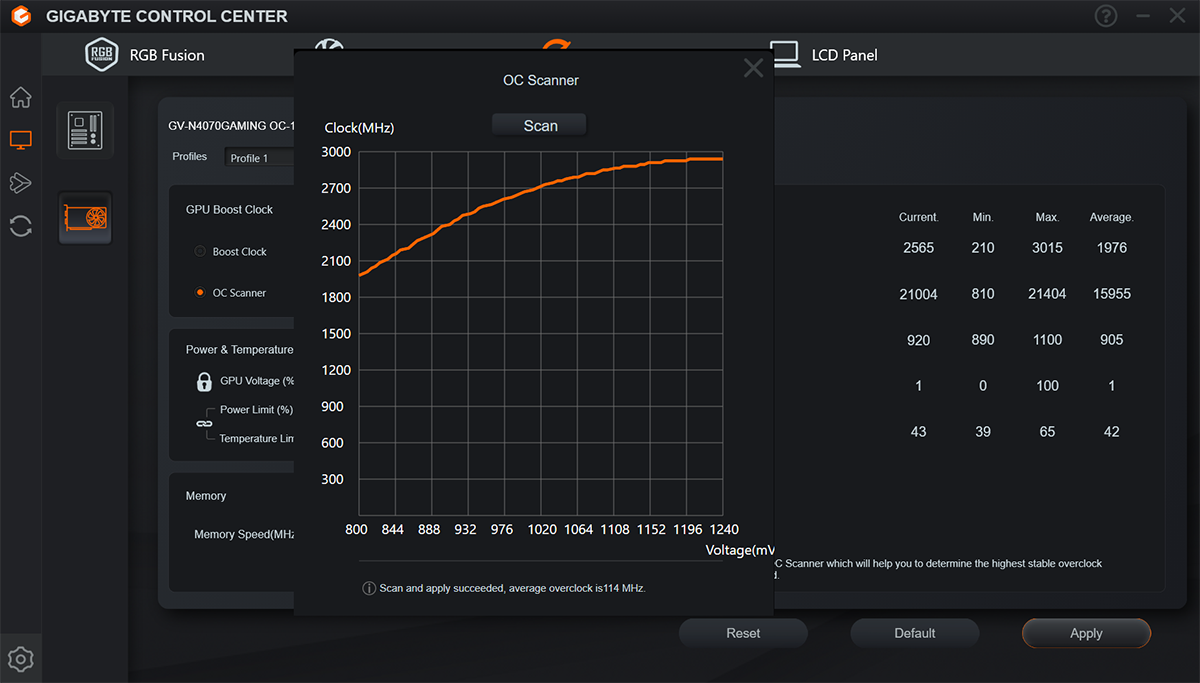1200x683 pixels.
Task: Toggle the power-temperature link chain icon
Action: tap(204, 424)
